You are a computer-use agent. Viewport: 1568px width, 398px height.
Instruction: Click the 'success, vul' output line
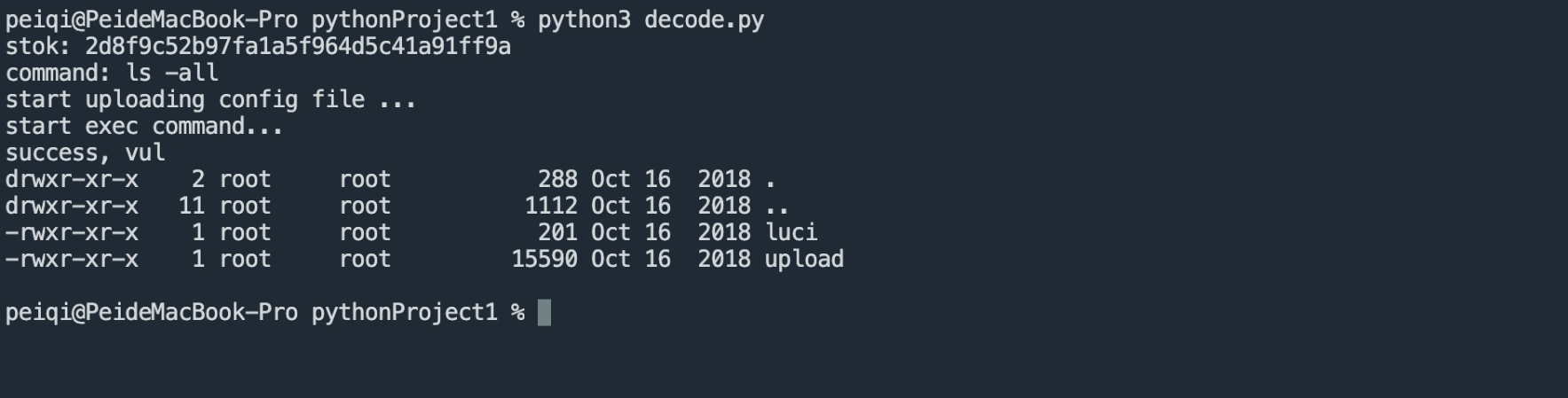click(85, 152)
